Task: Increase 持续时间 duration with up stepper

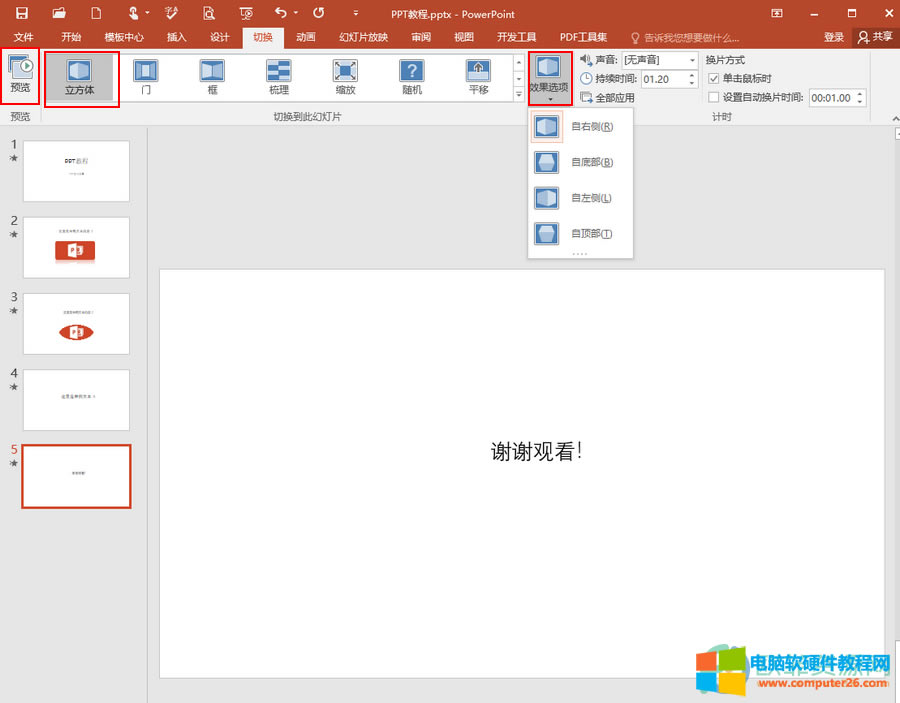Action: pyautogui.click(x=691, y=74)
